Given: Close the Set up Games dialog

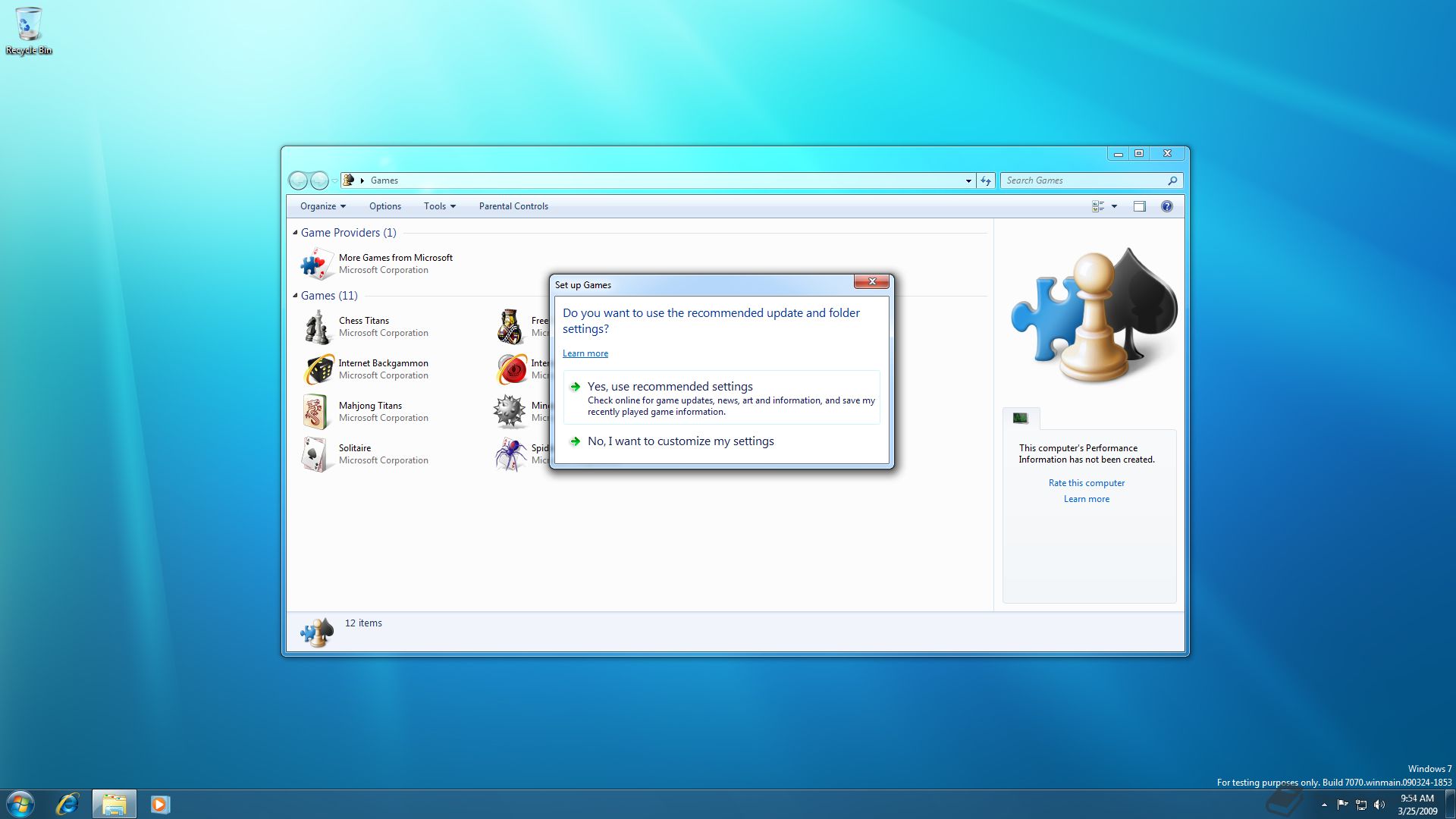Looking at the screenshot, I should tap(872, 281).
